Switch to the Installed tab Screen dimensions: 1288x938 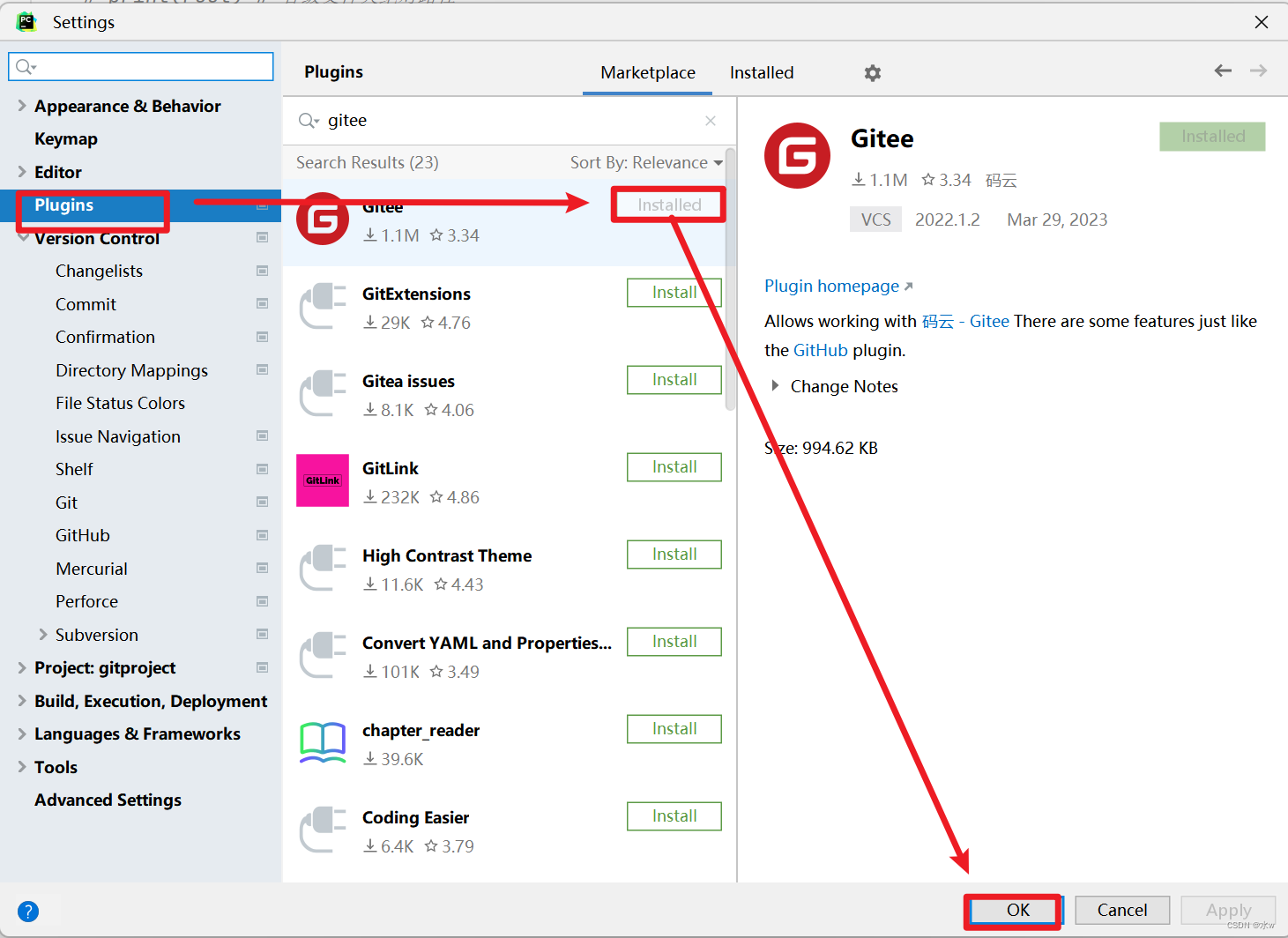click(762, 72)
